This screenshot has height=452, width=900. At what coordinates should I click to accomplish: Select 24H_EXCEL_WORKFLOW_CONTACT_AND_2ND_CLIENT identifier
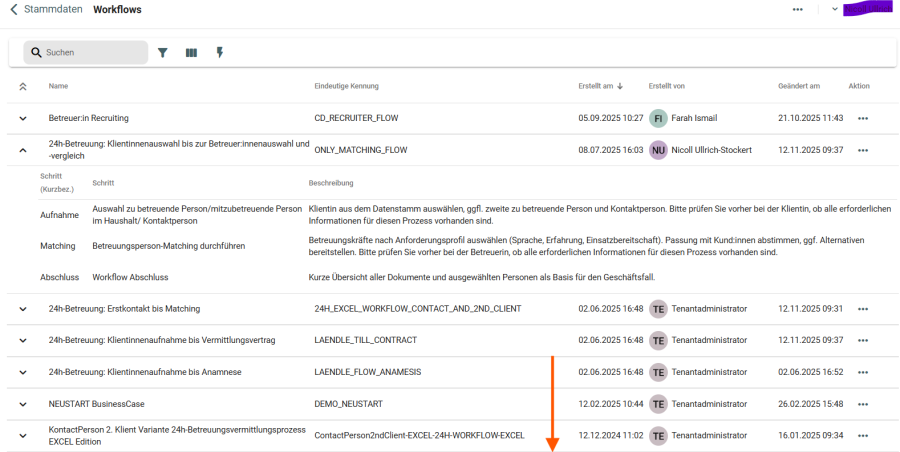pos(418,309)
